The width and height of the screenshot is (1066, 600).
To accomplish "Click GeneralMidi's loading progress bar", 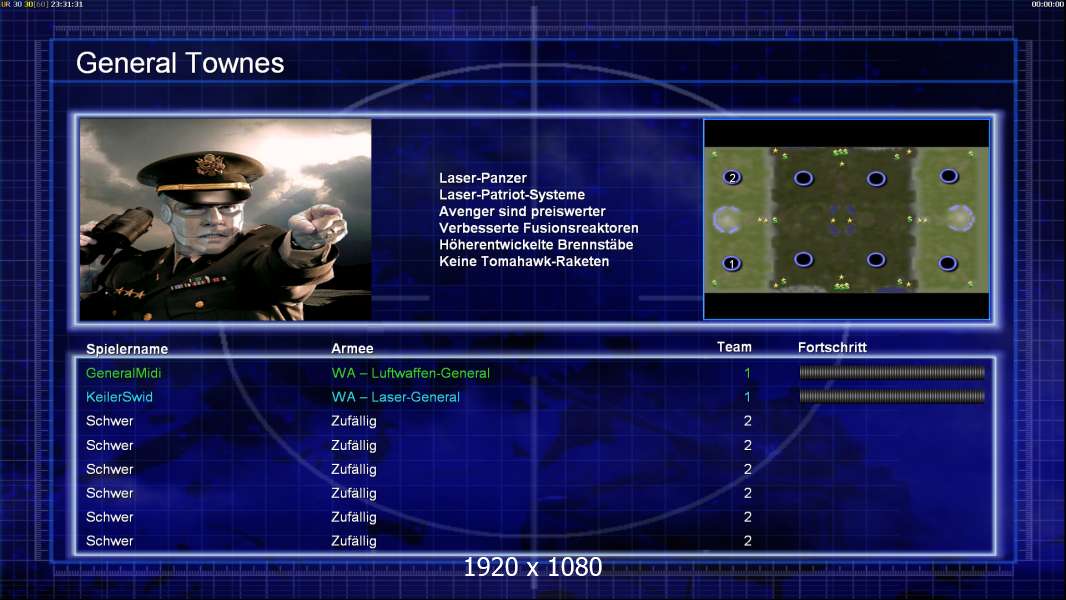I will 892,372.
